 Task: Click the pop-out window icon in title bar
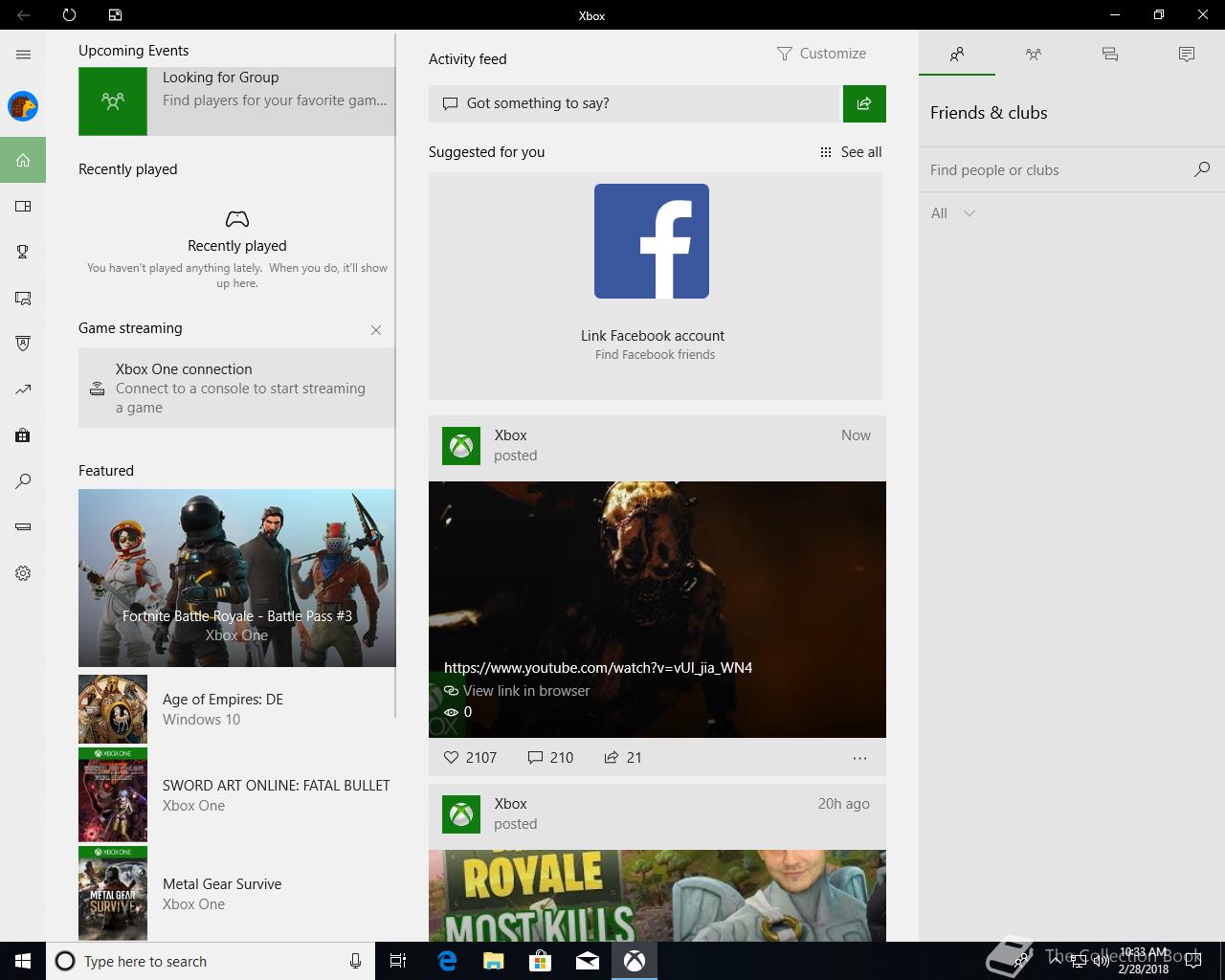115,15
